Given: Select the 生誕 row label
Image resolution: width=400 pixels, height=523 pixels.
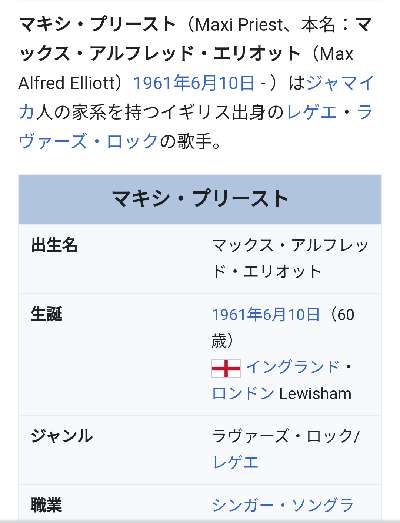Looking at the screenshot, I should (46, 314).
